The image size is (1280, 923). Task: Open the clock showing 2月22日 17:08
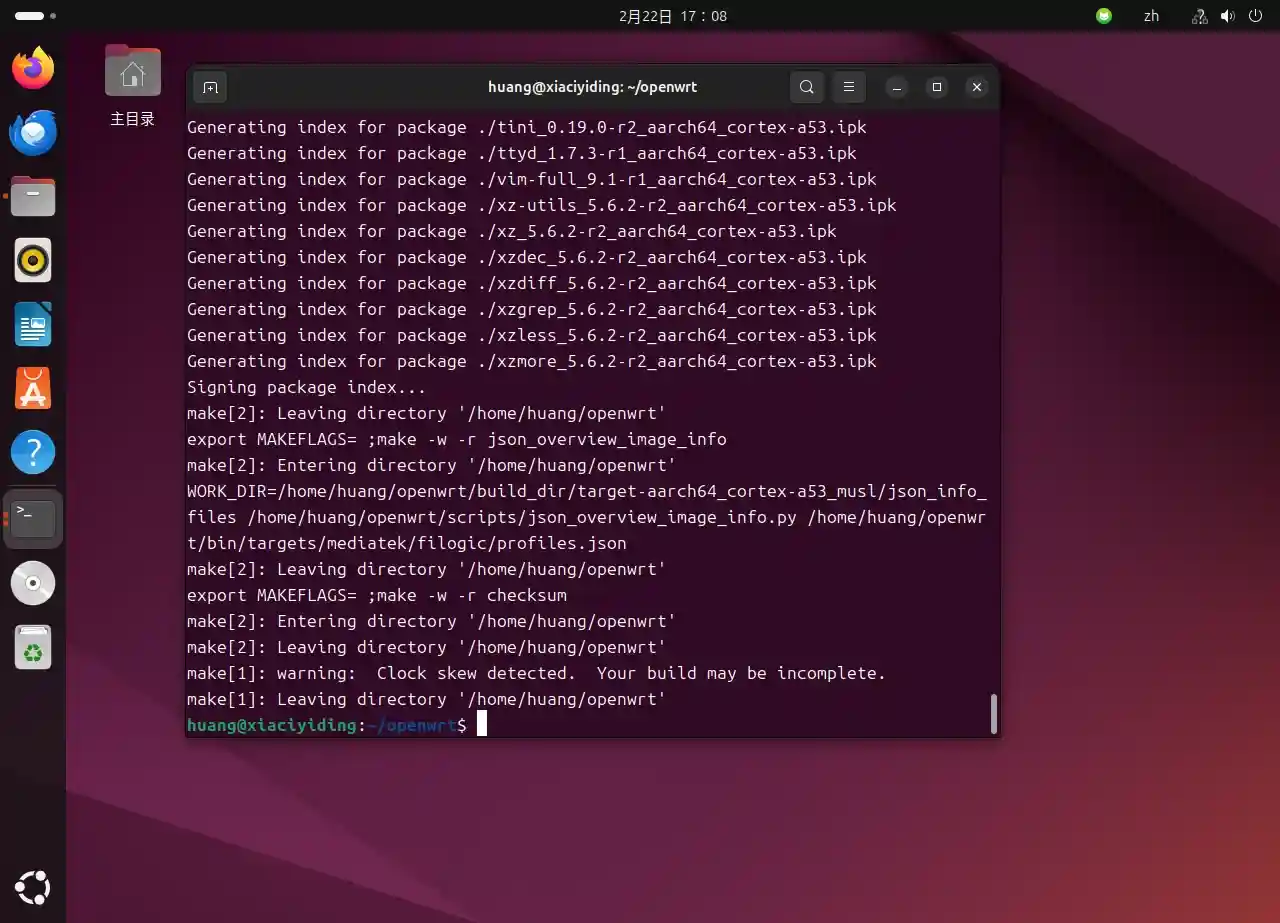tap(673, 16)
